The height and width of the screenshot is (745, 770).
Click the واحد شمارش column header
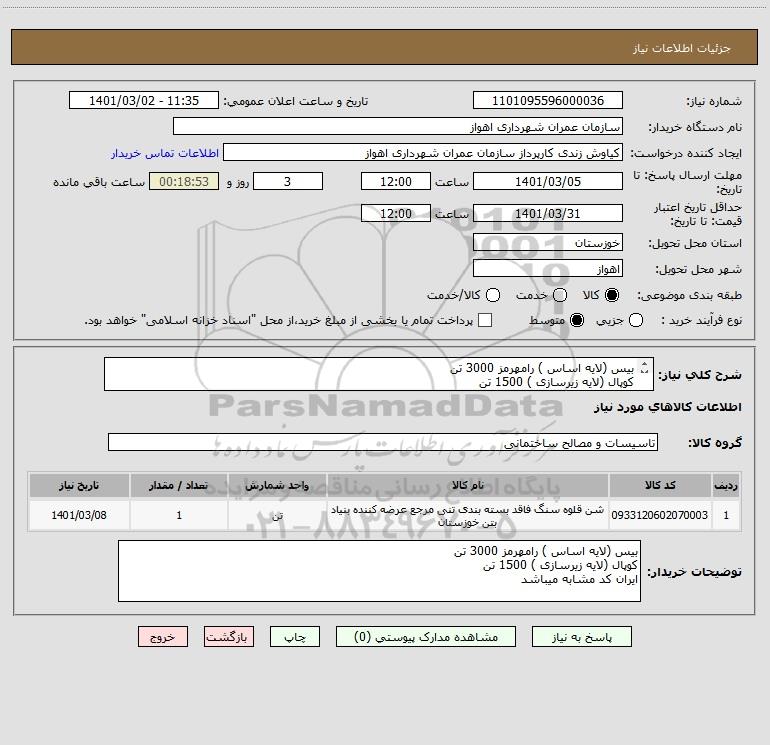[277, 485]
